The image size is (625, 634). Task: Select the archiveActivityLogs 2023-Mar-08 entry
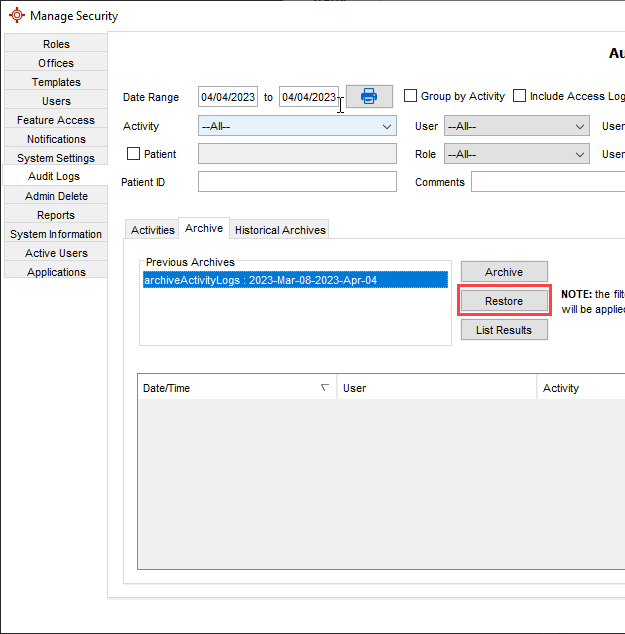(x=260, y=281)
